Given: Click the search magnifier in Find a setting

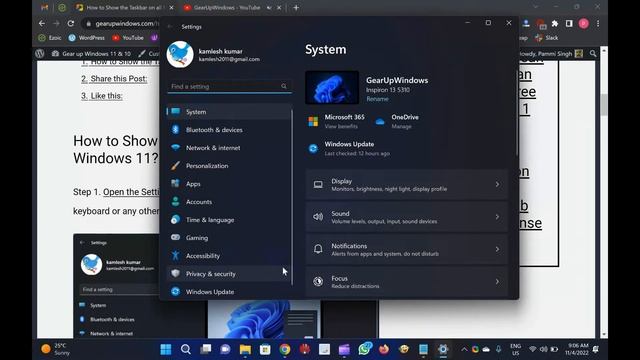Looking at the screenshot, I should 284,86.
